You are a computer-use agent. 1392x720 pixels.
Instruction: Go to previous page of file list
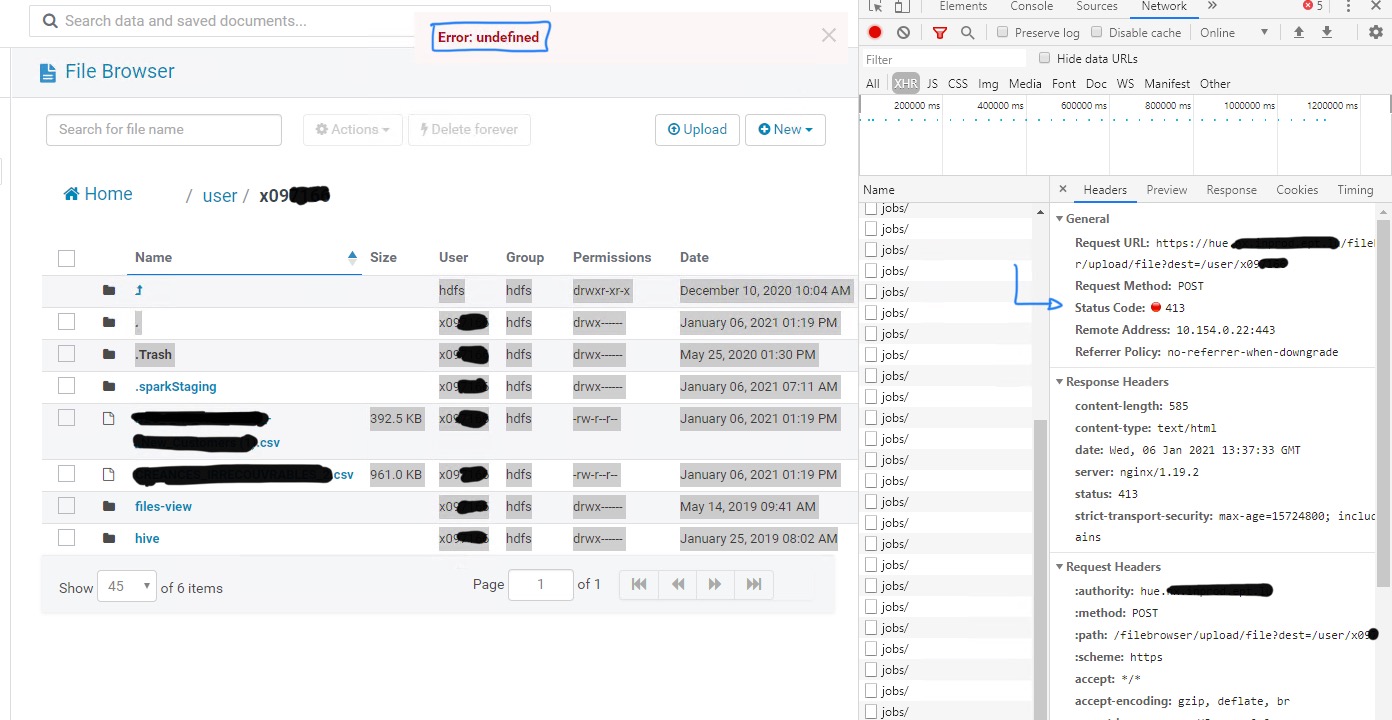(678, 584)
